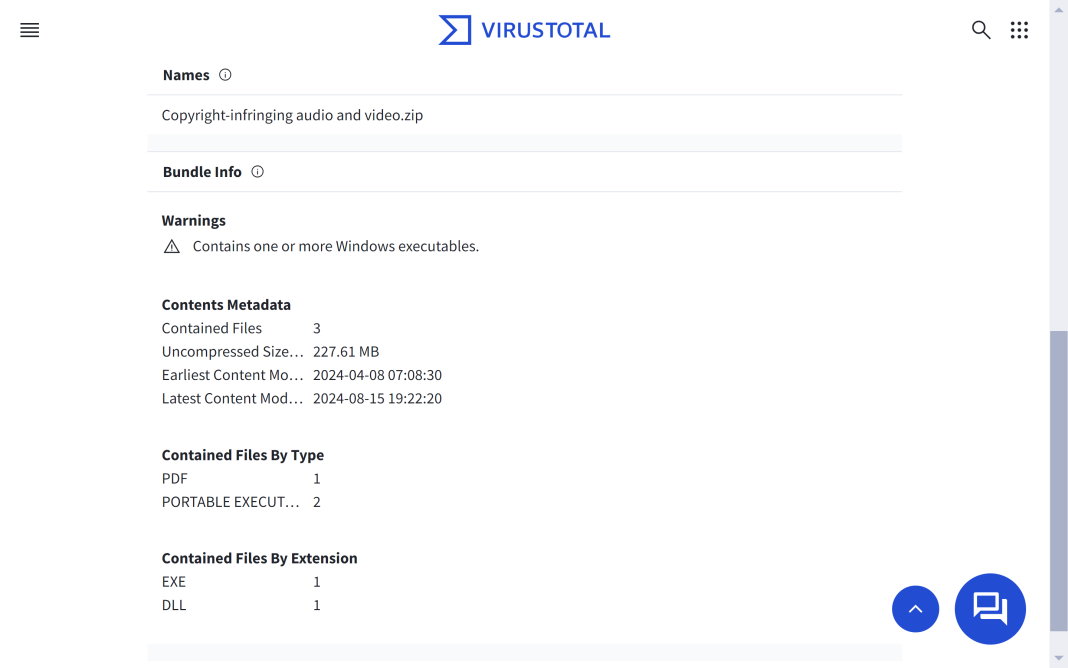This screenshot has width=1068, height=668.
Task: Click the warning triangle icon
Action: tap(171, 245)
